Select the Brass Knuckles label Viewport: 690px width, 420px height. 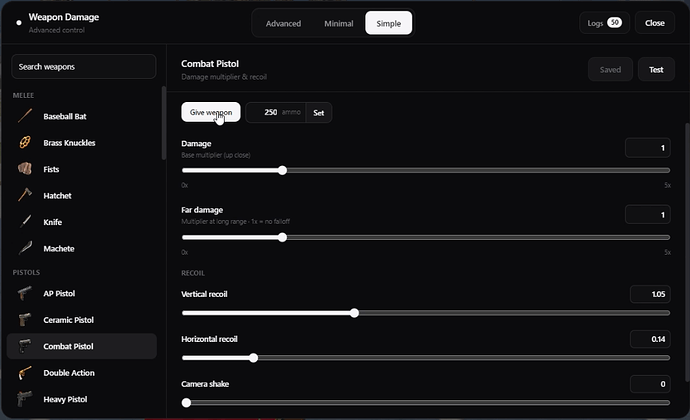[x=69, y=143]
